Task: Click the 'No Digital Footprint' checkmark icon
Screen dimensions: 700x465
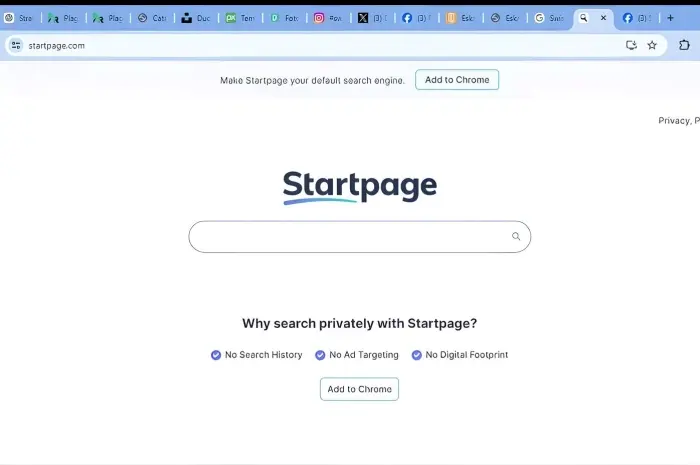Action: pos(417,355)
